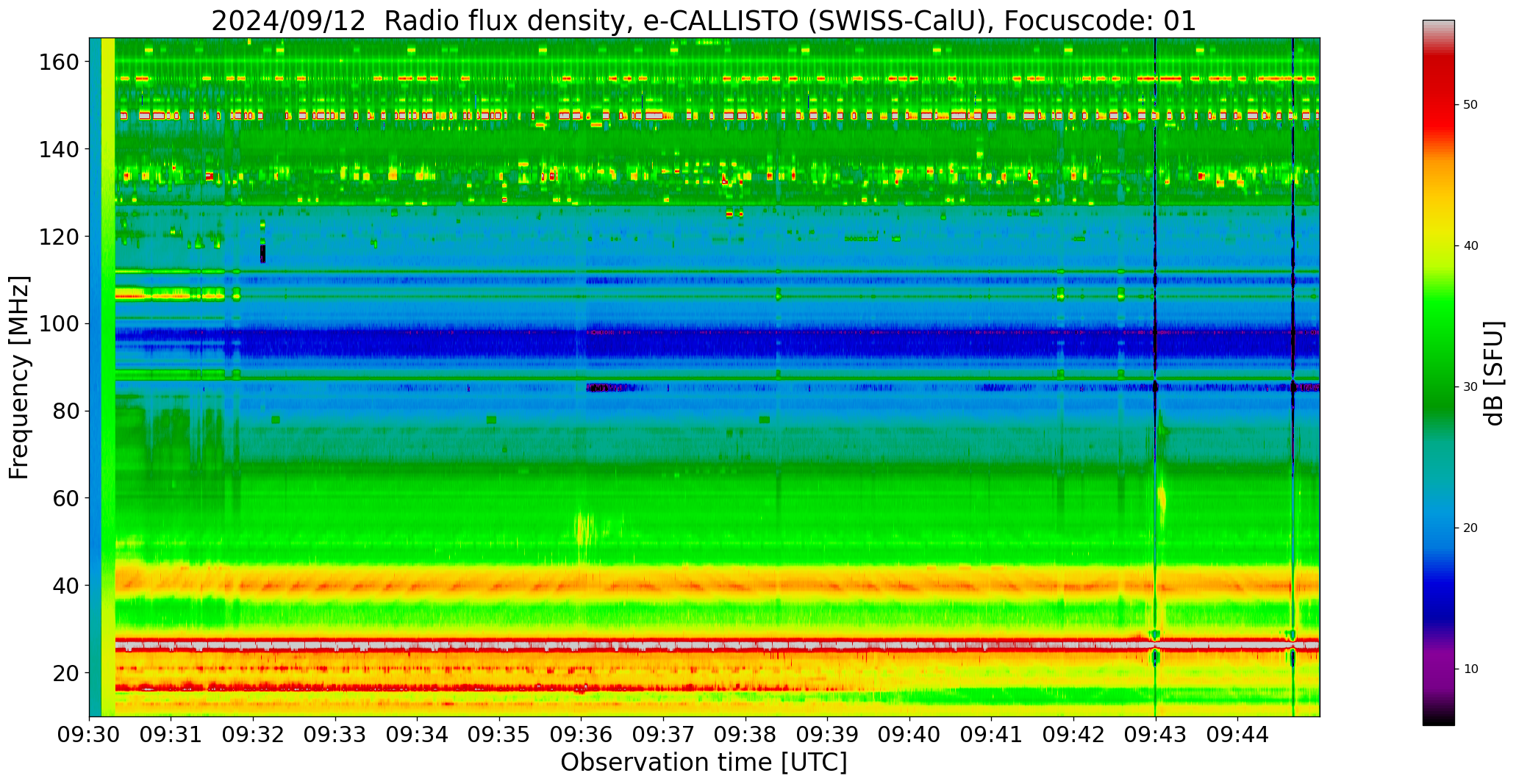This screenshot has height=784, width=1516.
Task: Click the 80 MHz frequency tick label
Action: (x=66, y=411)
